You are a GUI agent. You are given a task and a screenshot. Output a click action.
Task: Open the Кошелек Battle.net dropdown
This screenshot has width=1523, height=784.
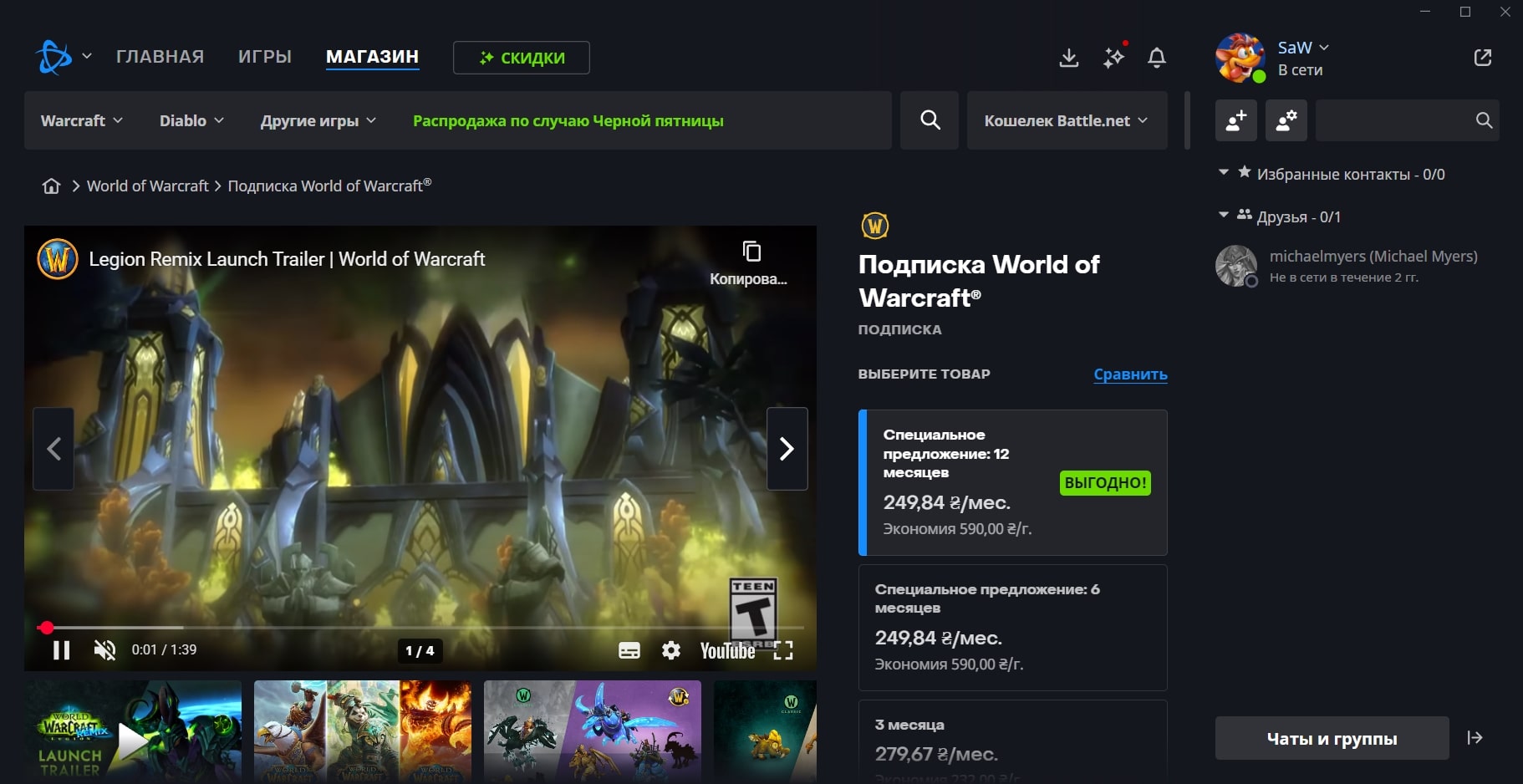(x=1066, y=120)
